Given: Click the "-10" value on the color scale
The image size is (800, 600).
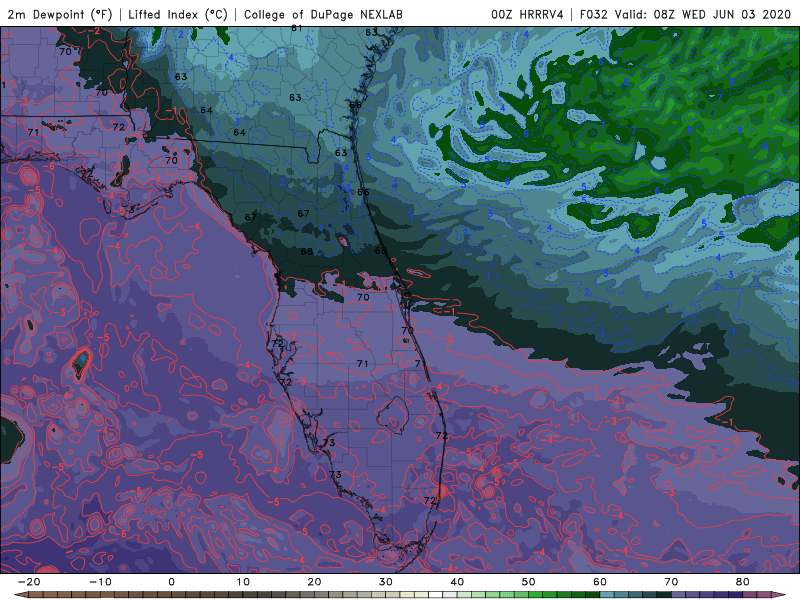Looking at the screenshot, I should (x=100, y=582).
